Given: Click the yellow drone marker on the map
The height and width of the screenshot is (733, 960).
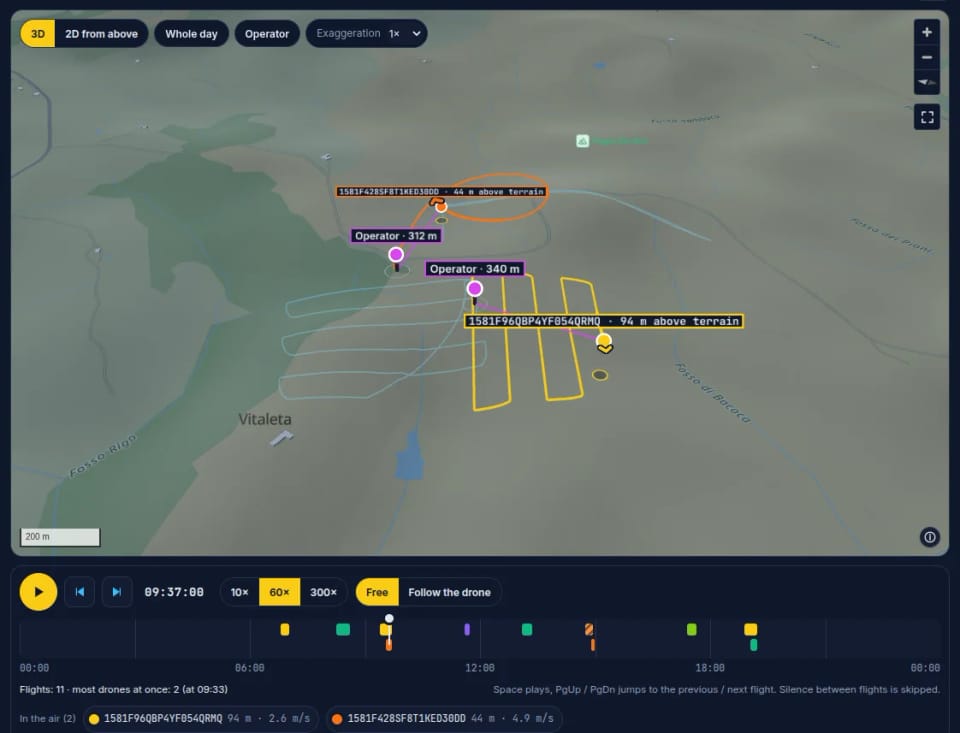Looking at the screenshot, I should click(x=604, y=340).
